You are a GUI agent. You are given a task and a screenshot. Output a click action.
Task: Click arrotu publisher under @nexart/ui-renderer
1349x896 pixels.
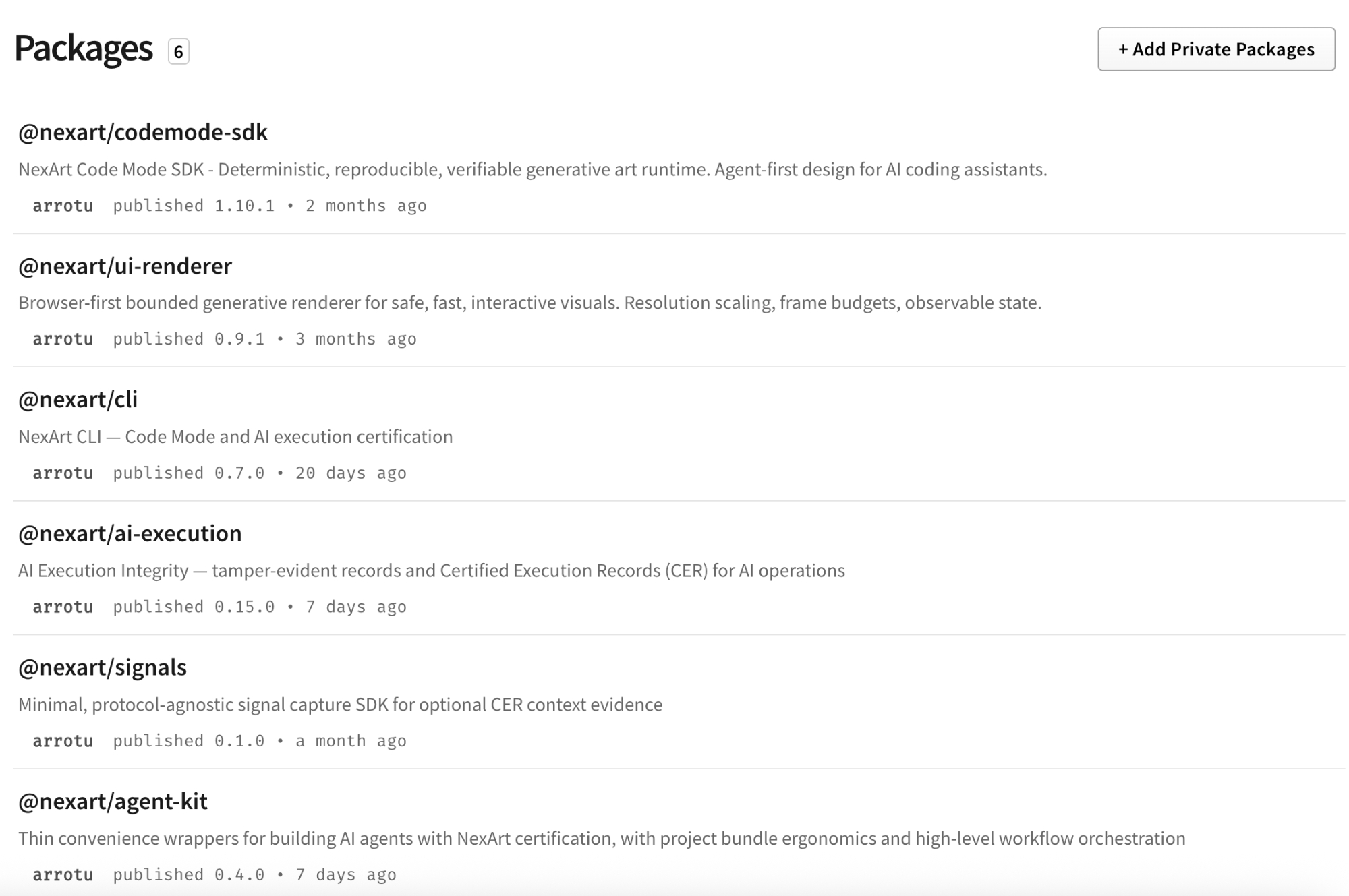(x=63, y=339)
